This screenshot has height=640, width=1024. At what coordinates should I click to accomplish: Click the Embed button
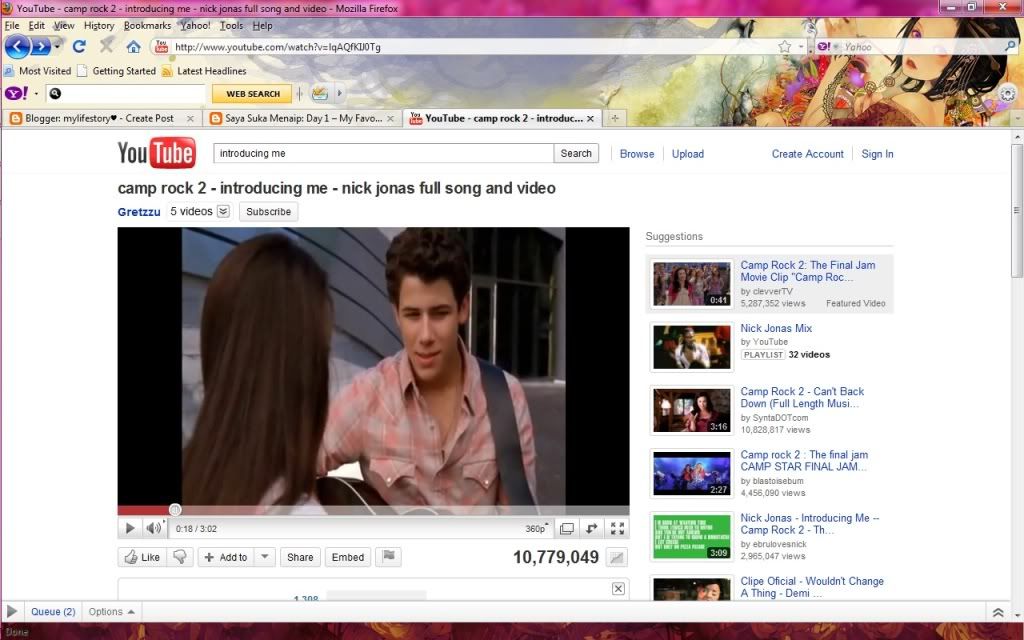347,557
